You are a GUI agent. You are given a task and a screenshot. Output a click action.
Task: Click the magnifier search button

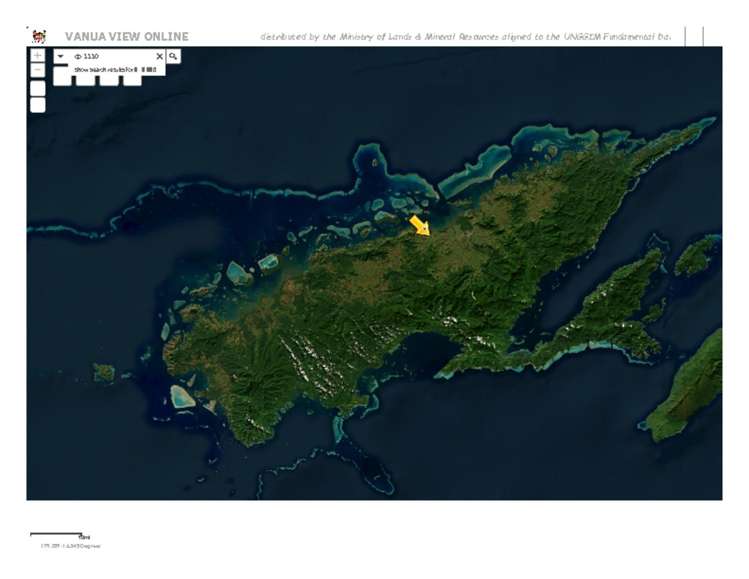(173, 56)
